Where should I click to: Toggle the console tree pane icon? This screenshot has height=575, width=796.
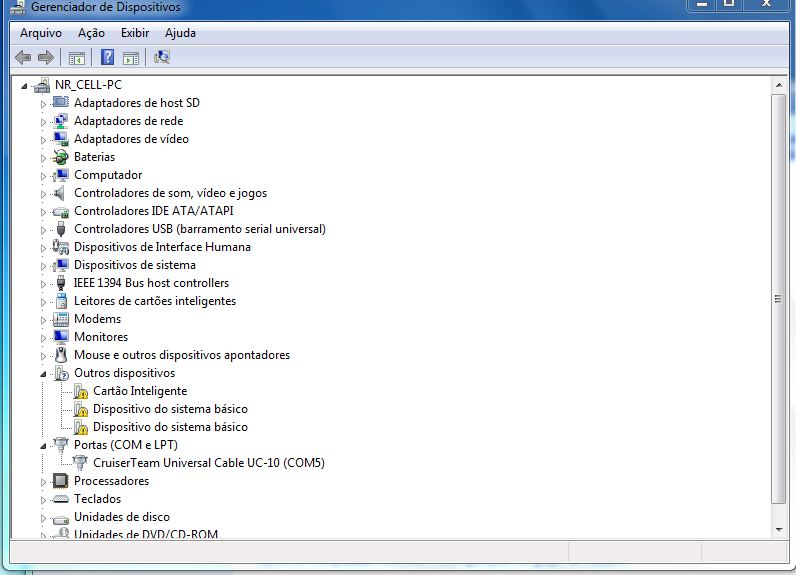pyautogui.click(x=77, y=58)
